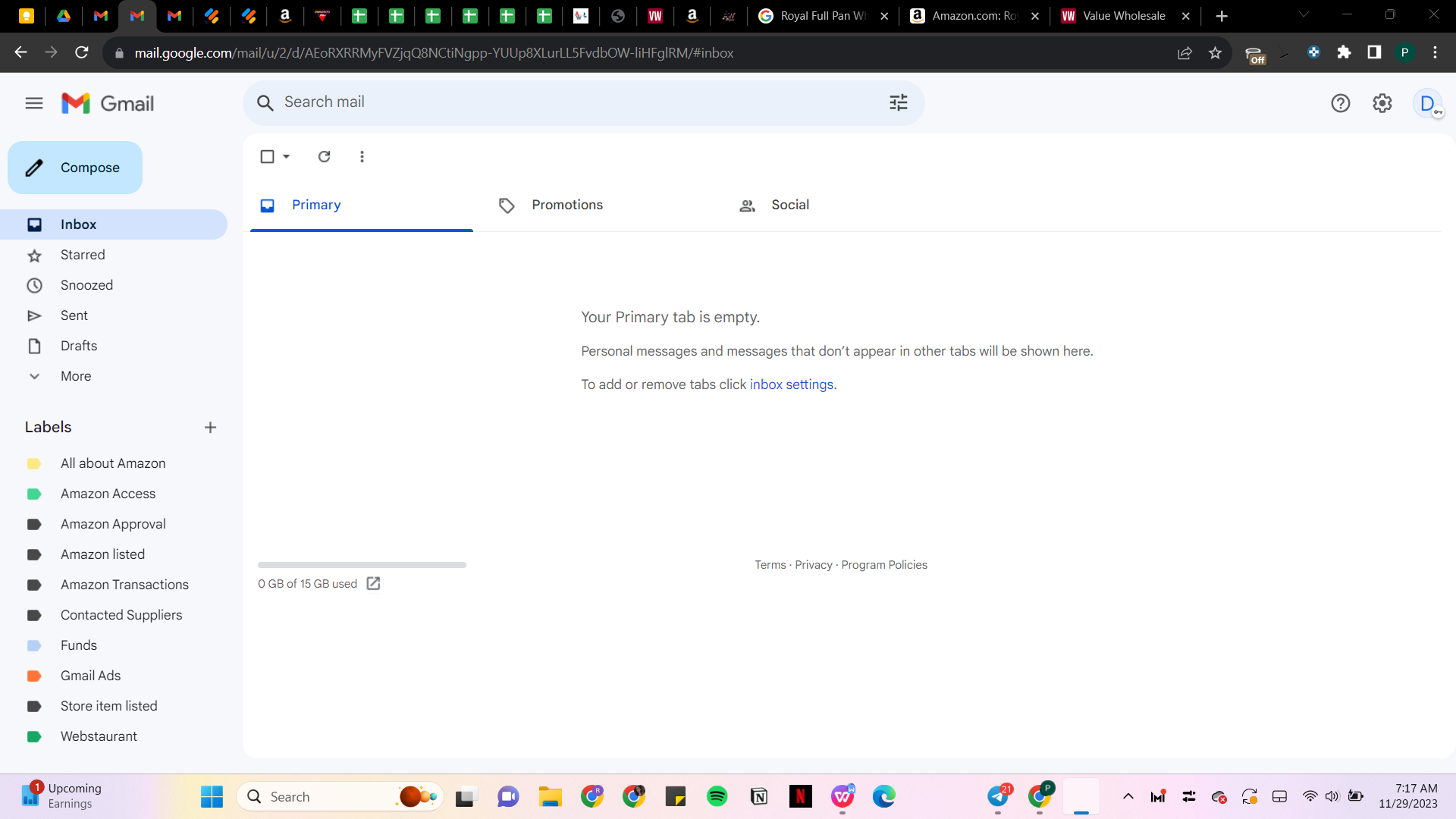Image resolution: width=1456 pixels, height=819 pixels.
Task: Open a new browser tab
Action: coord(1222,16)
